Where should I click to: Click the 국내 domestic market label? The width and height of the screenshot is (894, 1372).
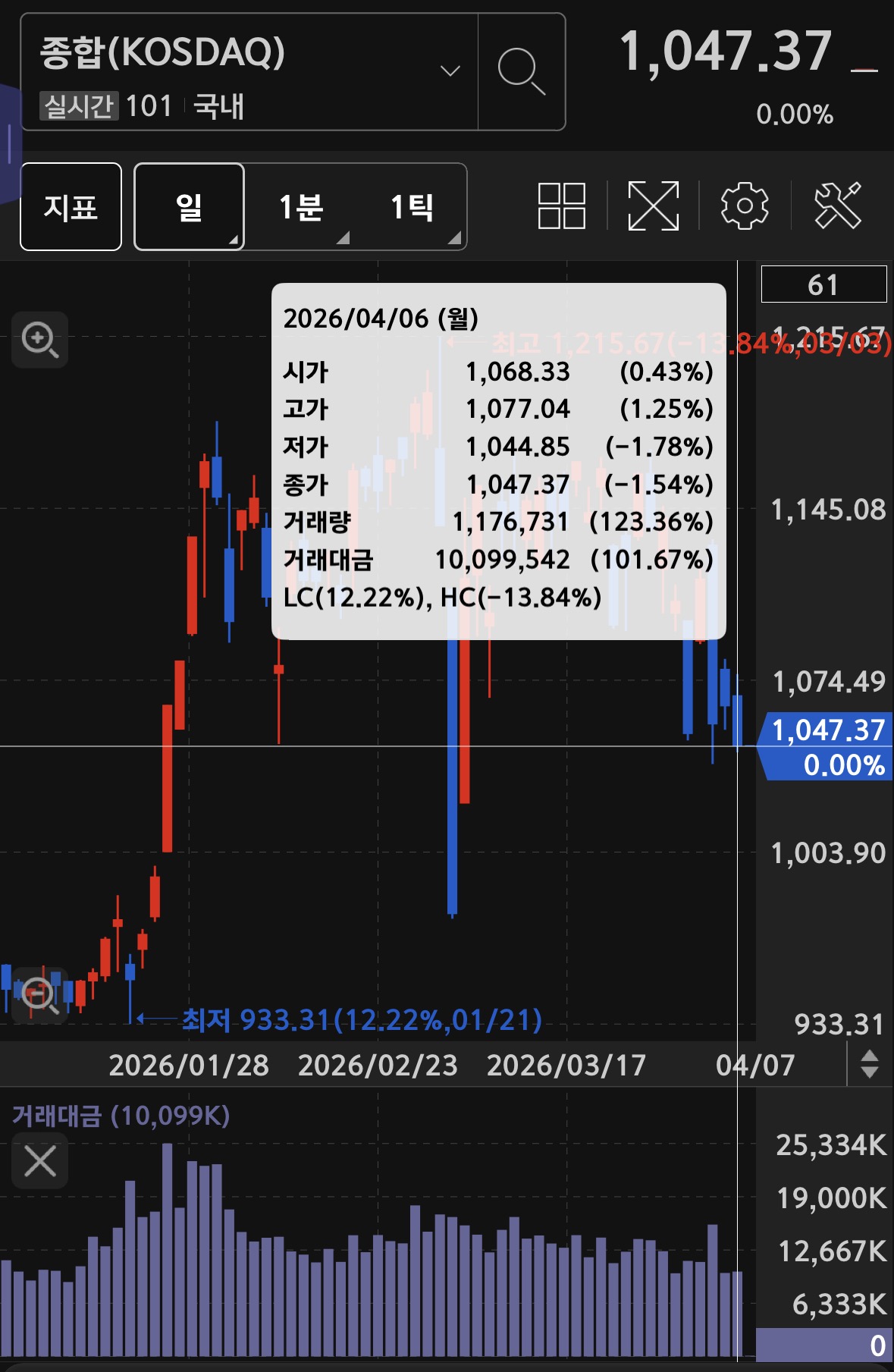tap(219, 106)
